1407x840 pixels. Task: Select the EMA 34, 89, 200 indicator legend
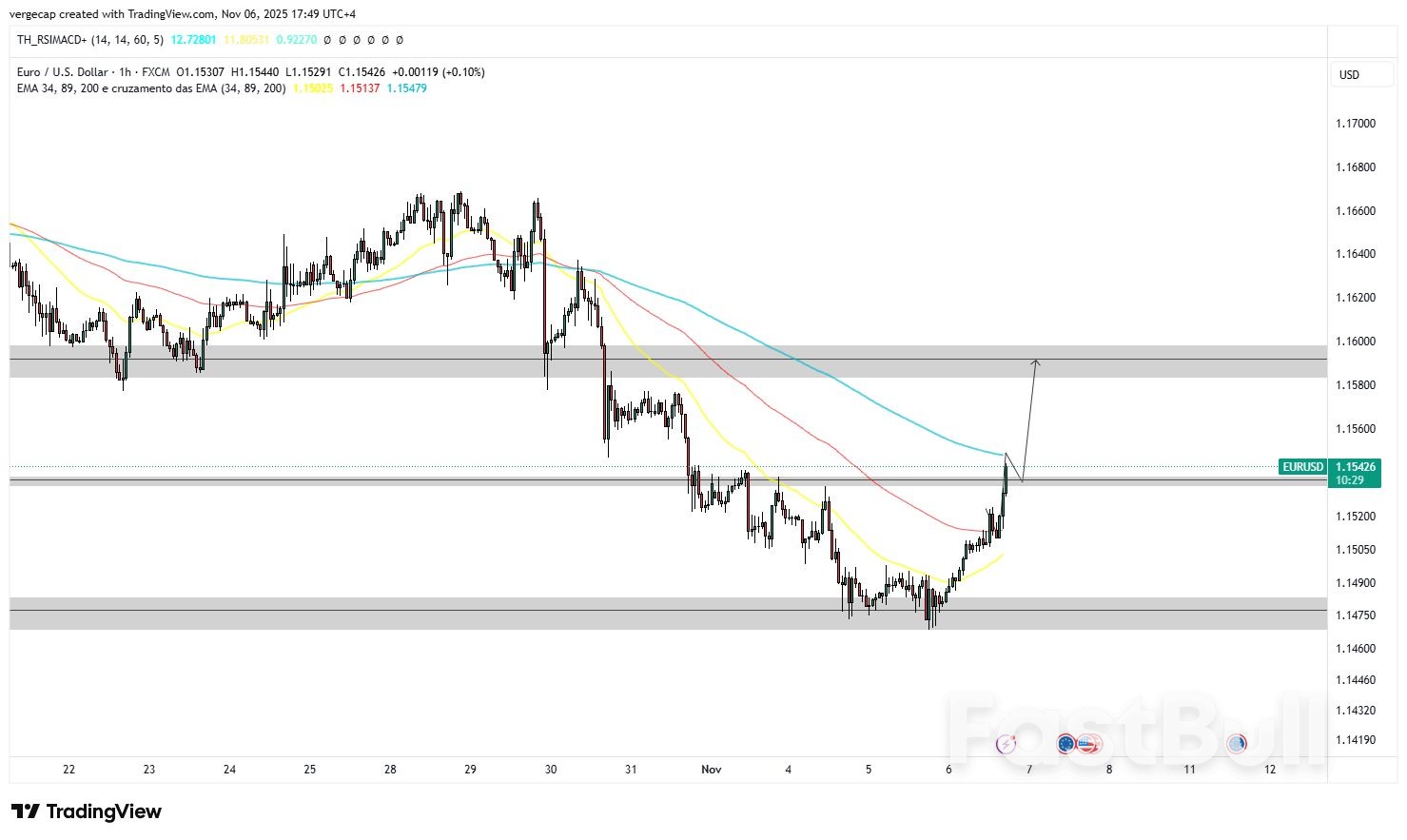tap(150, 88)
